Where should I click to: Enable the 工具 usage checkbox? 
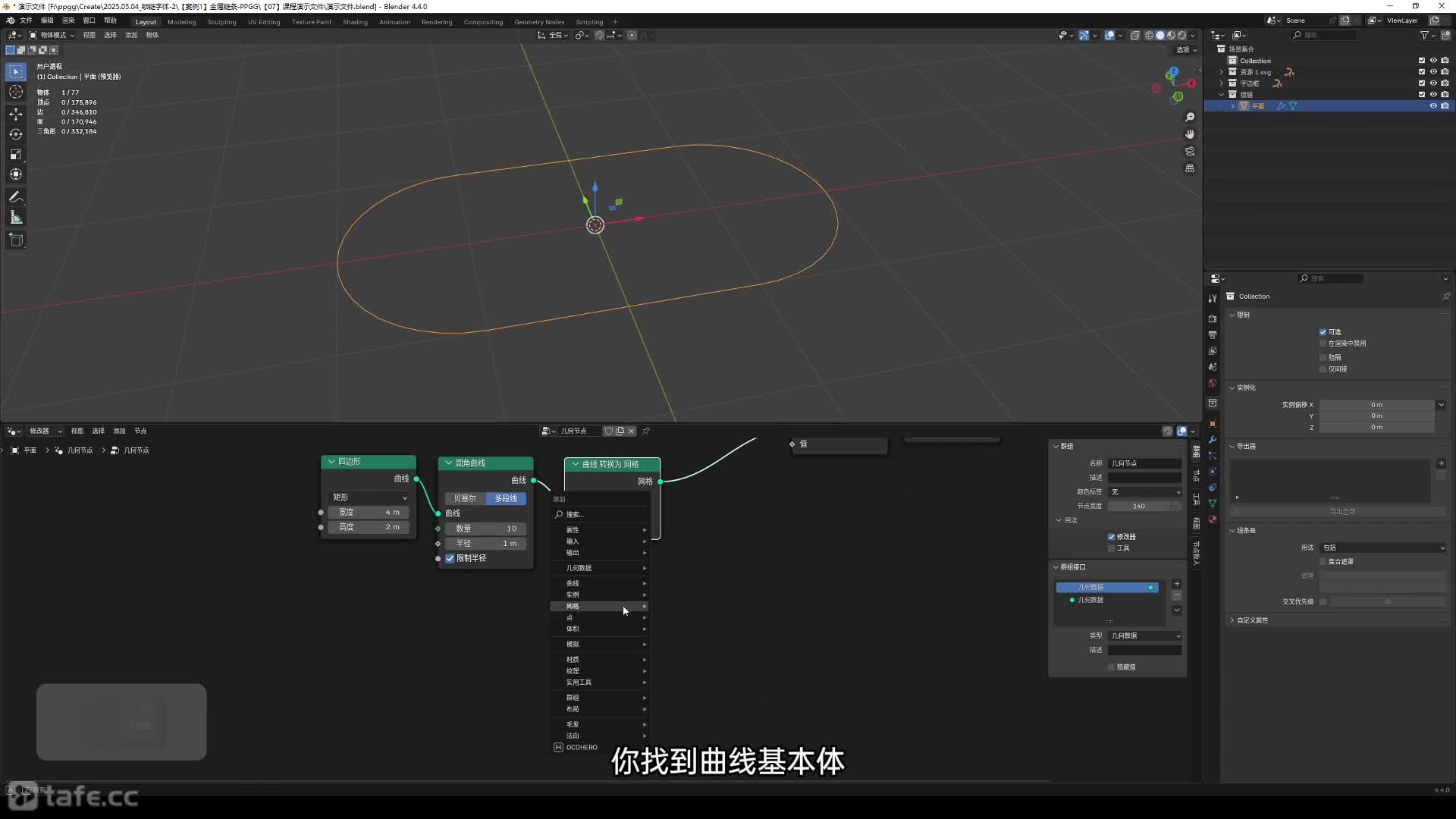click(1112, 548)
